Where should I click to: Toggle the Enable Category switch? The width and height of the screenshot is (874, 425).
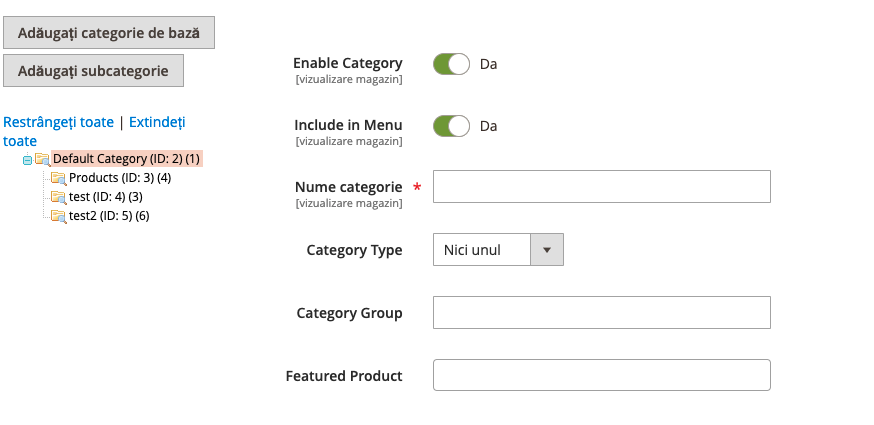pyautogui.click(x=451, y=64)
